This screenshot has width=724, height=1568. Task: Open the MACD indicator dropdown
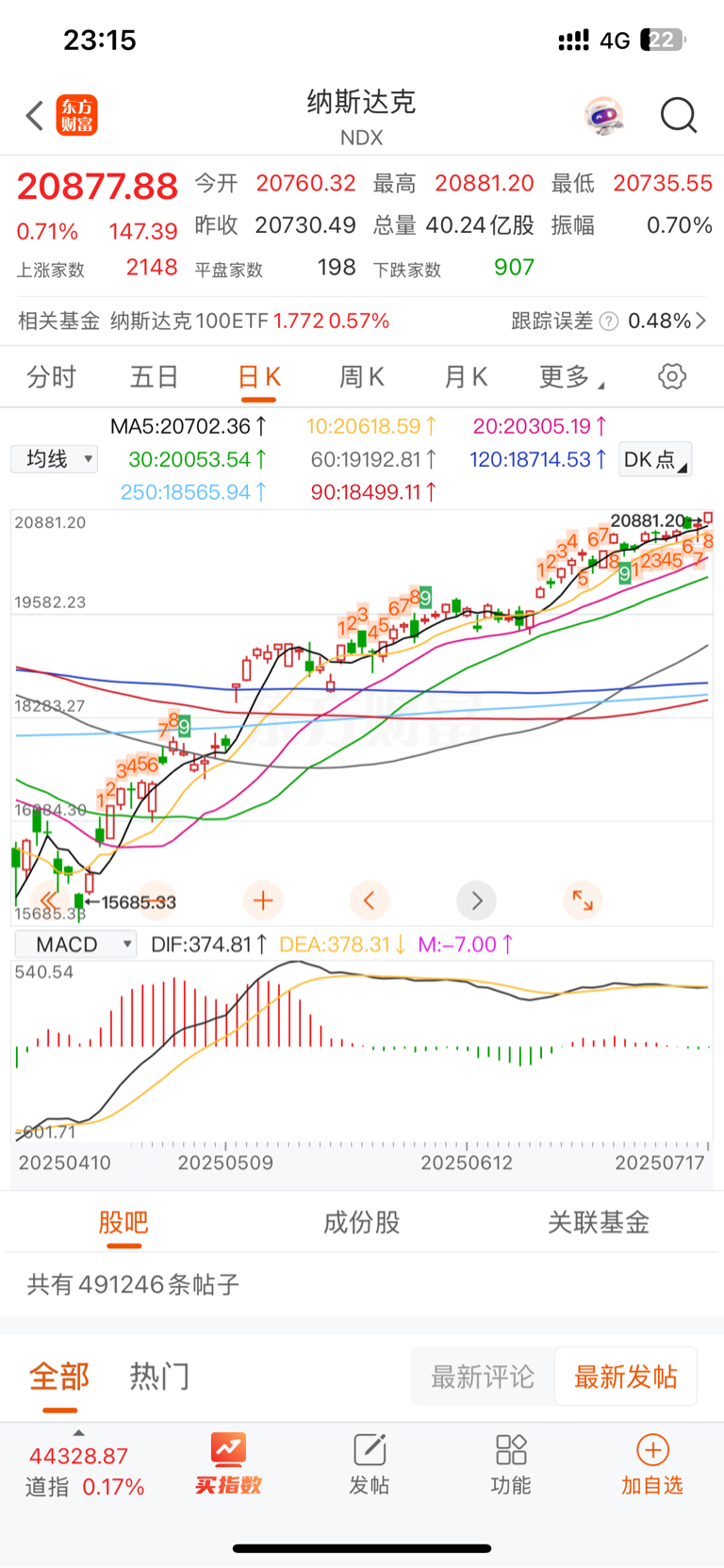[x=76, y=944]
